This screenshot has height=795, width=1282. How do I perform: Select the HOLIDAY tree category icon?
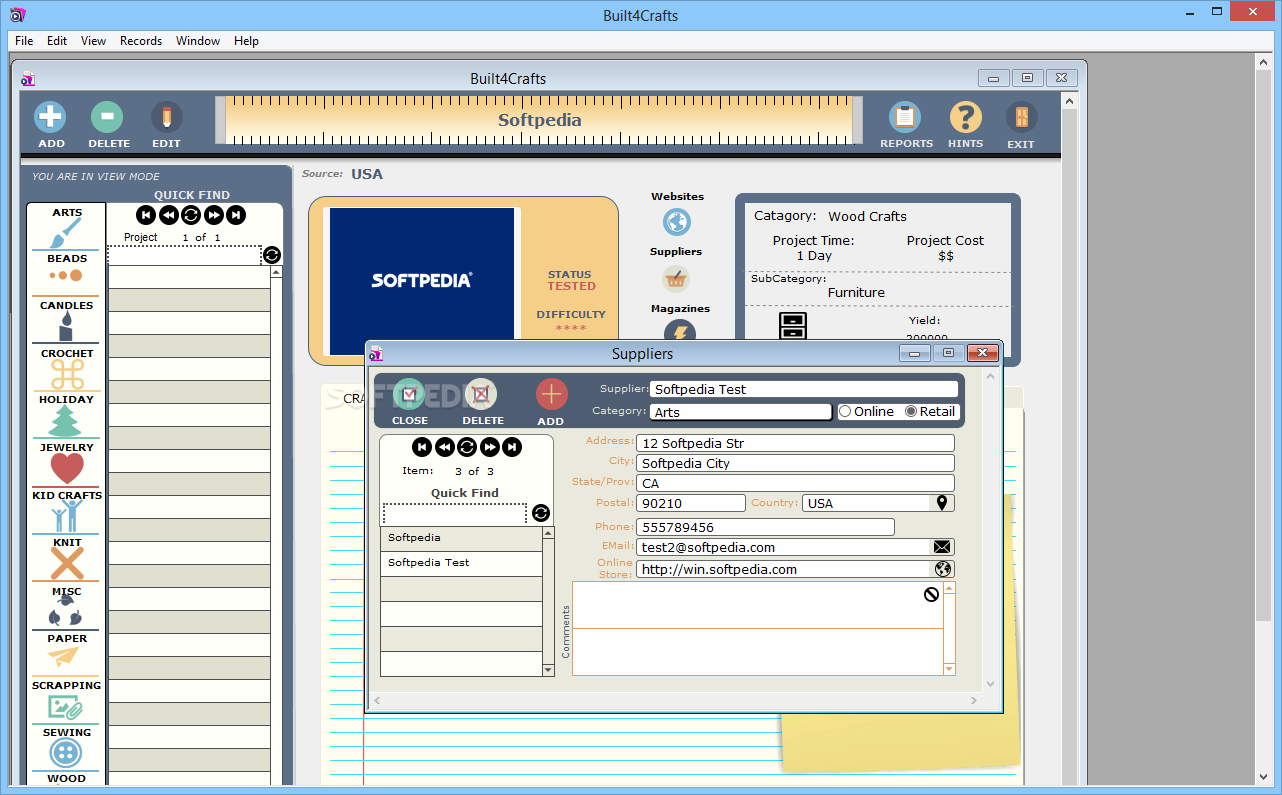(x=66, y=421)
